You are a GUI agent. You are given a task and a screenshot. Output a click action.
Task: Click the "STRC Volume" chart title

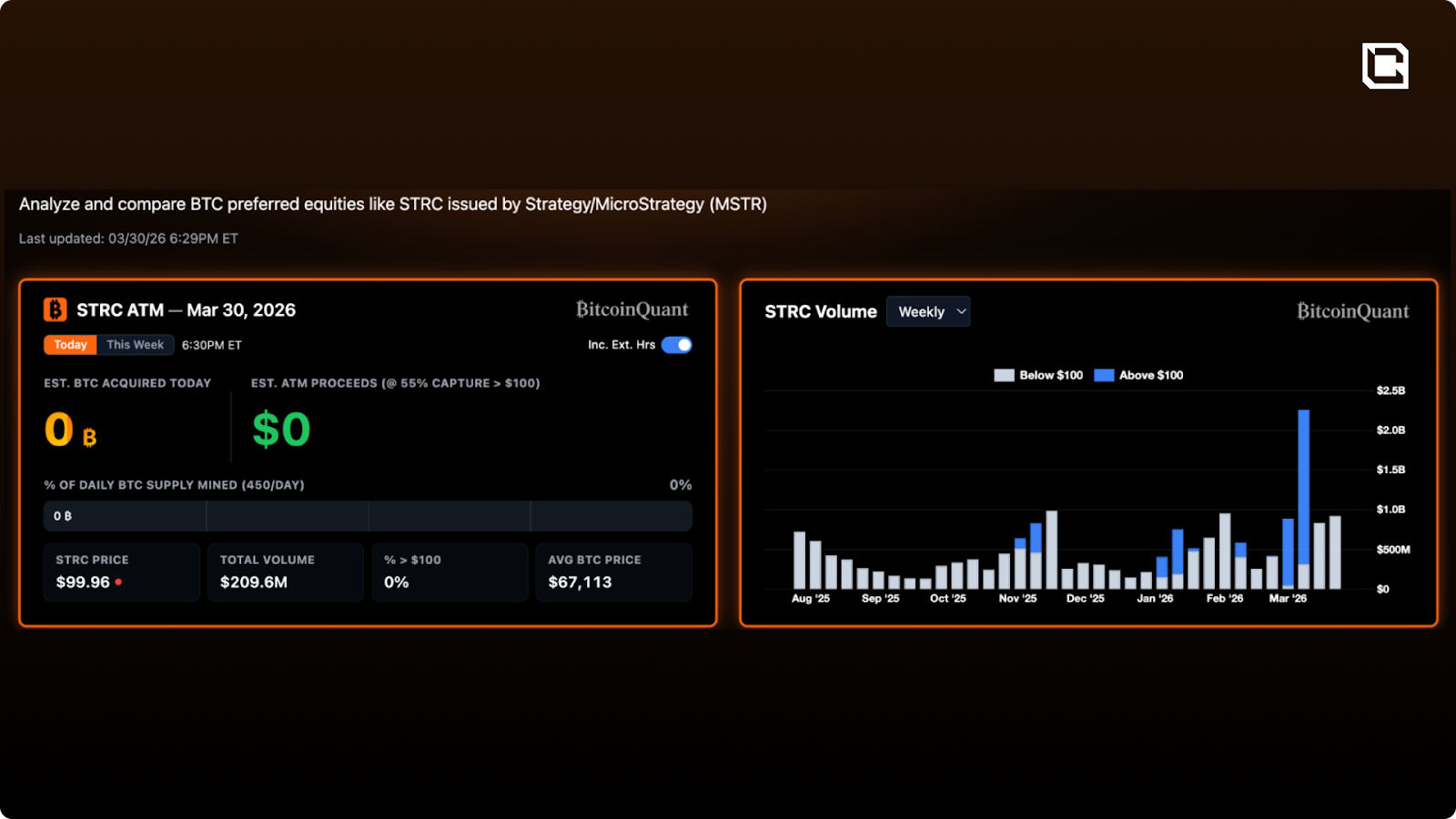[821, 311]
